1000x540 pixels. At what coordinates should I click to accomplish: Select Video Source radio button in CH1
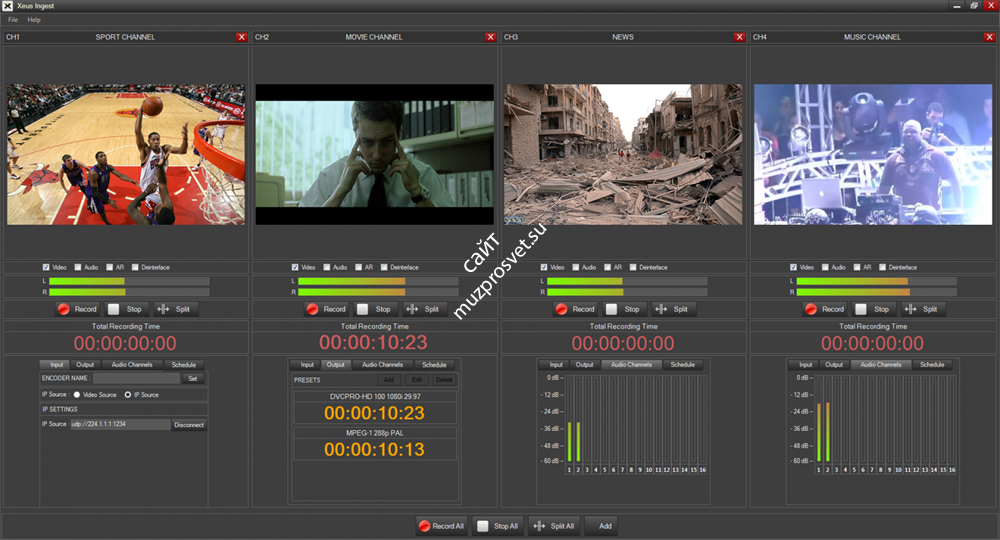coord(77,395)
